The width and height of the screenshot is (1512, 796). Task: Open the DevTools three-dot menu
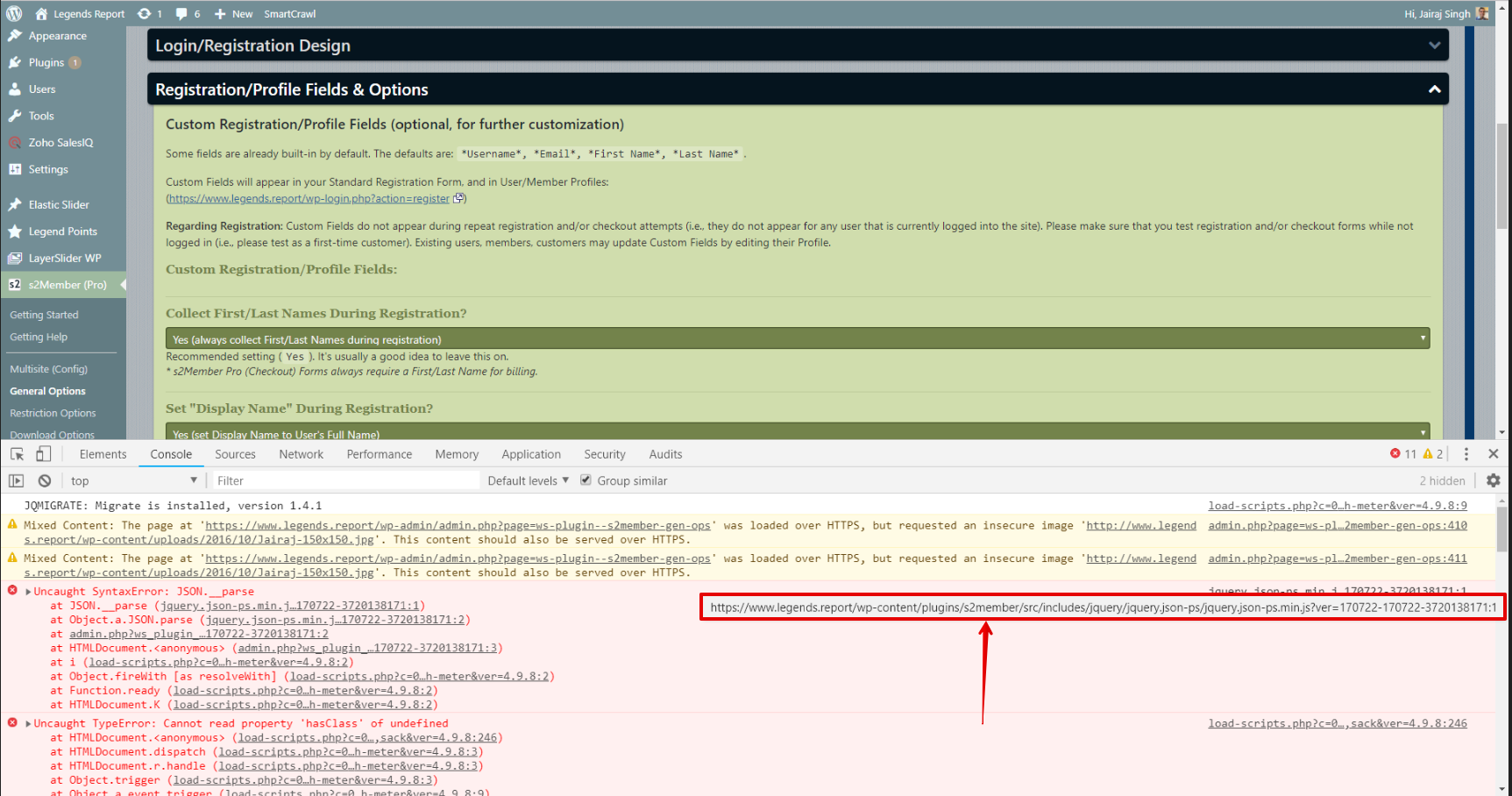tap(1466, 454)
